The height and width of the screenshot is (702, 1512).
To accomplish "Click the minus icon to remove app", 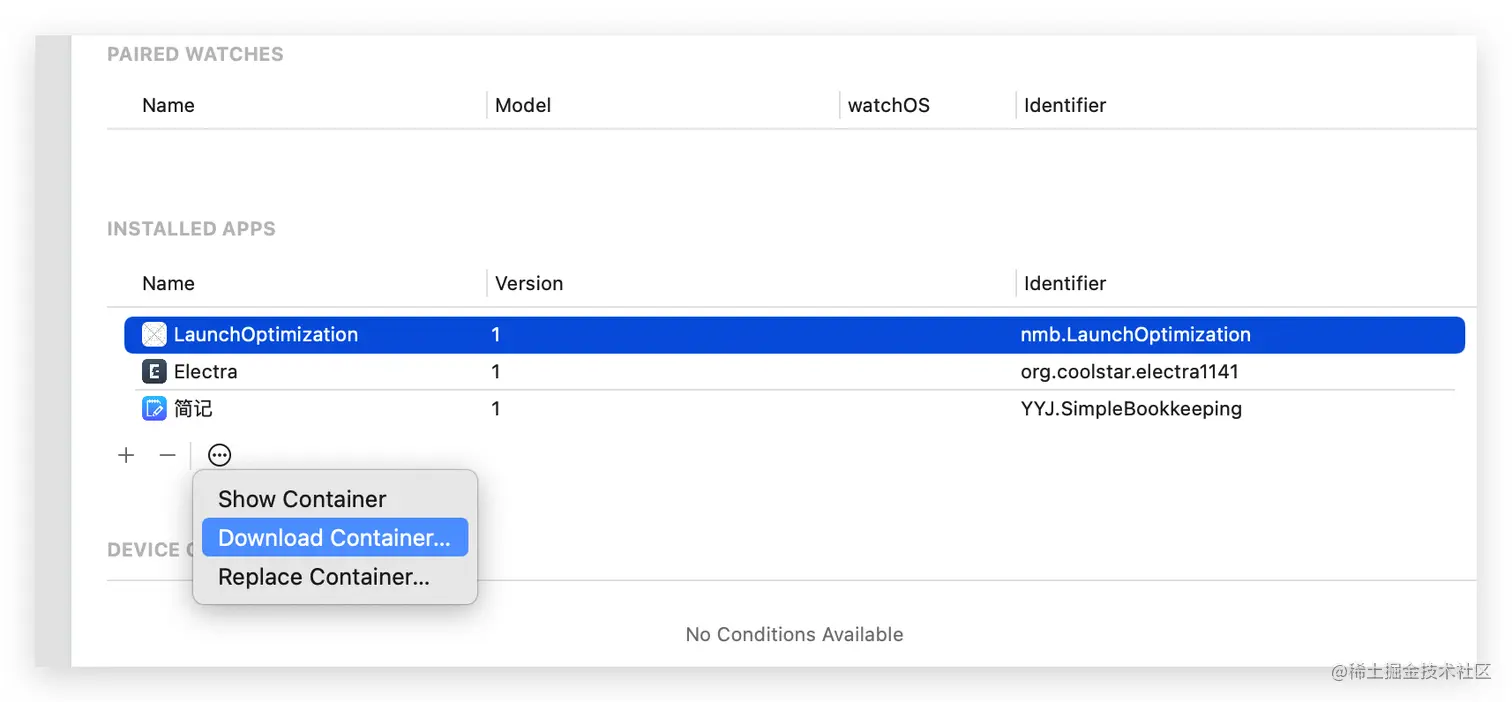I will 167,456.
